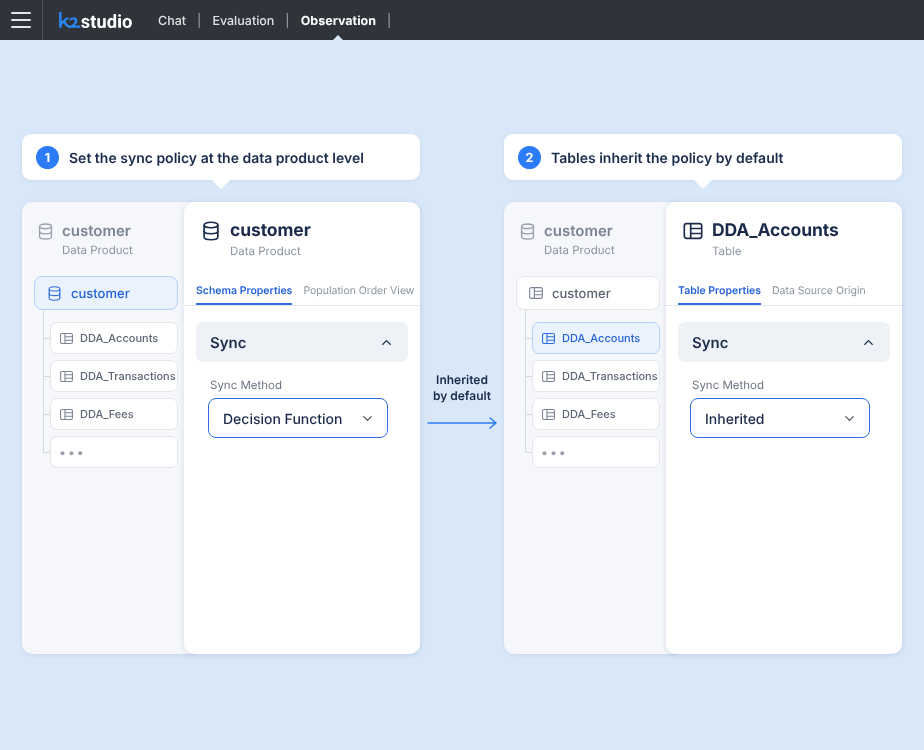The image size is (924, 750).
Task: Open the Table Properties tab
Action: (719, 290)
